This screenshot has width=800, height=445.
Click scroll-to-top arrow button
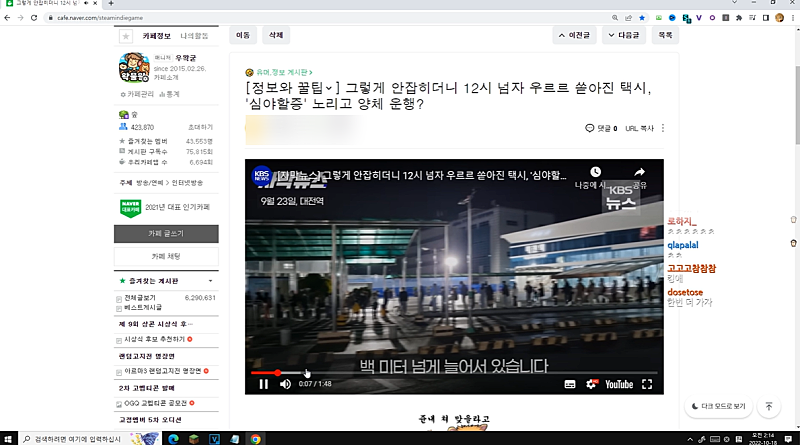(769, 406)
